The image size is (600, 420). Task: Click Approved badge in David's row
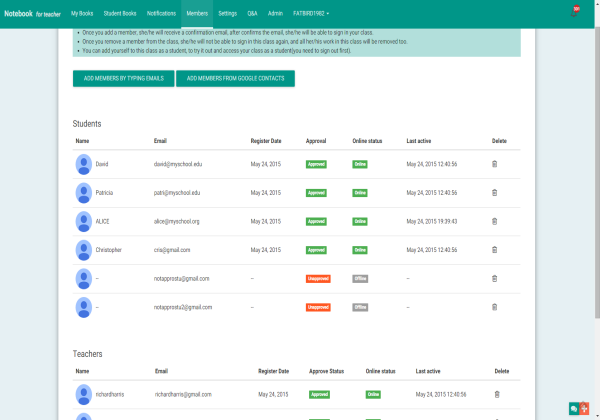tap(316, 164)
